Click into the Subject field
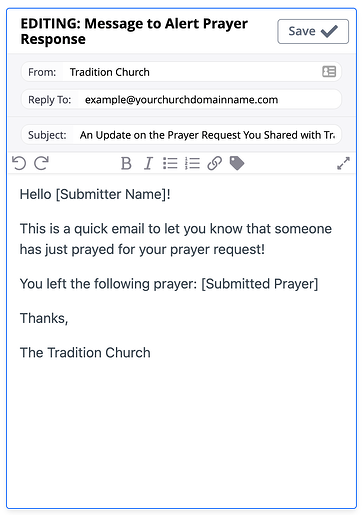362x515 pixels. pos(207,135)
